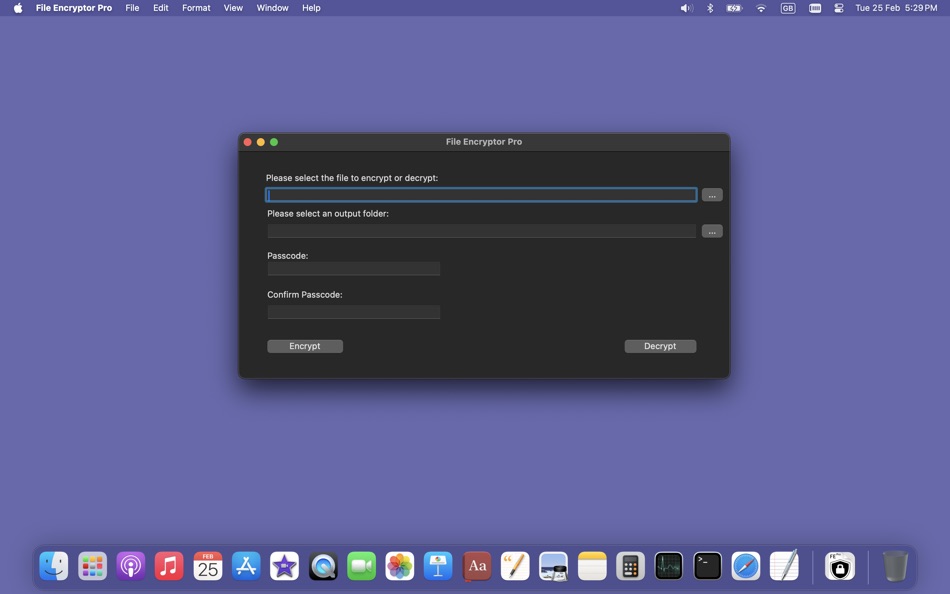Open the Dictionary app in dock

click(x=477, y=566)
